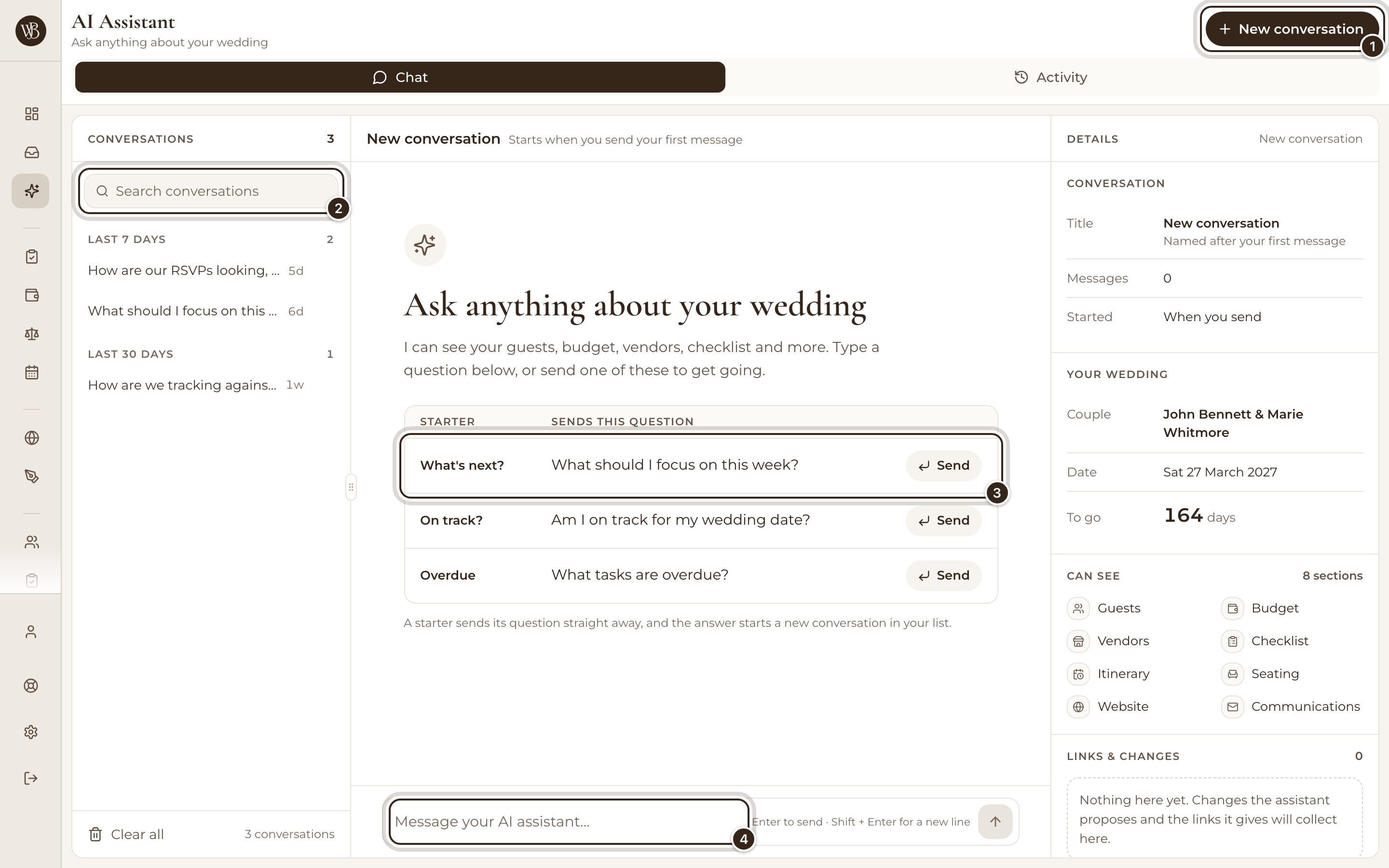Select the AI assistant sparkle sidebar icon
The image size is (1389, 868).
[x=31, y=190]
